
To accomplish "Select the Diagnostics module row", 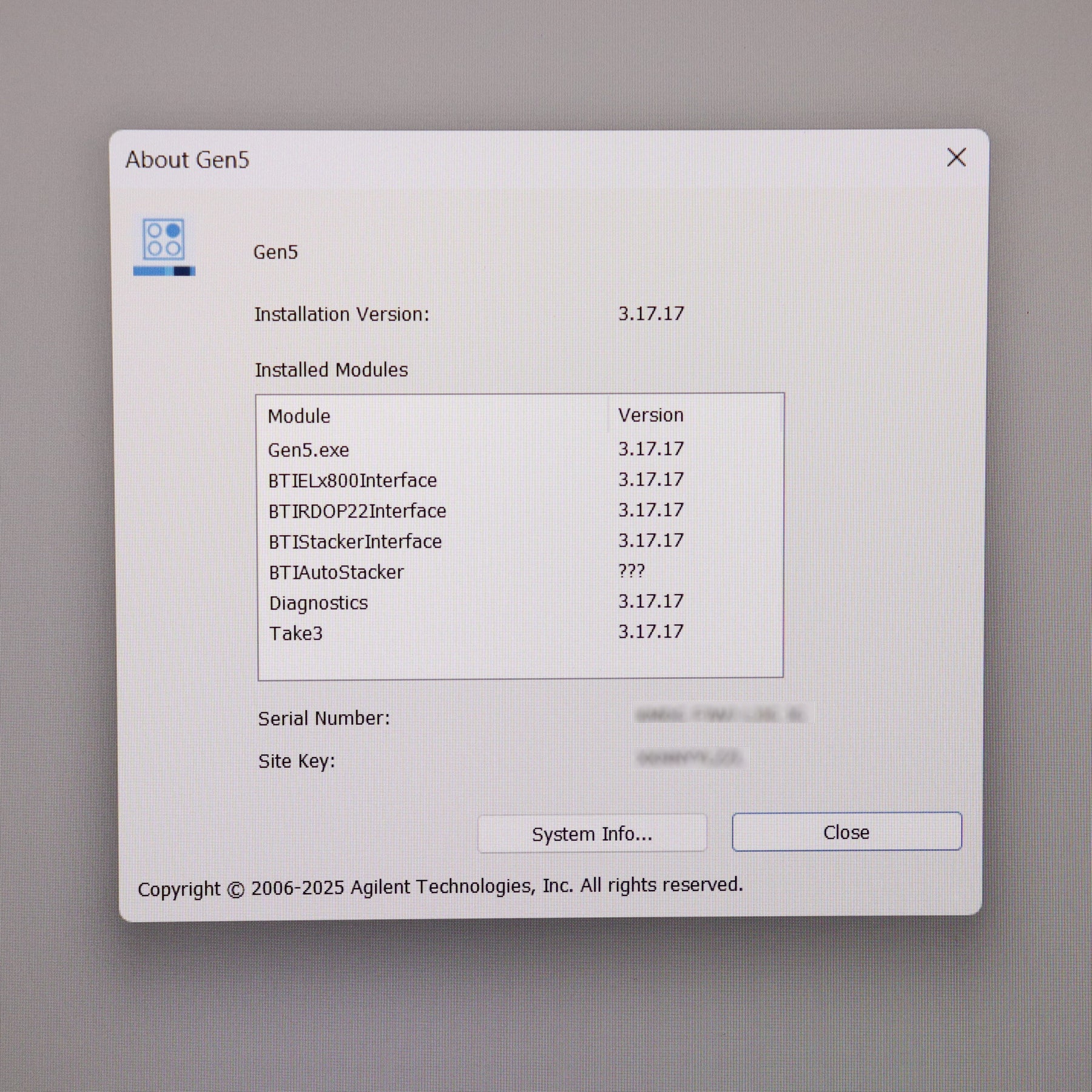I will pyautogui.click(x=318, y=602).
